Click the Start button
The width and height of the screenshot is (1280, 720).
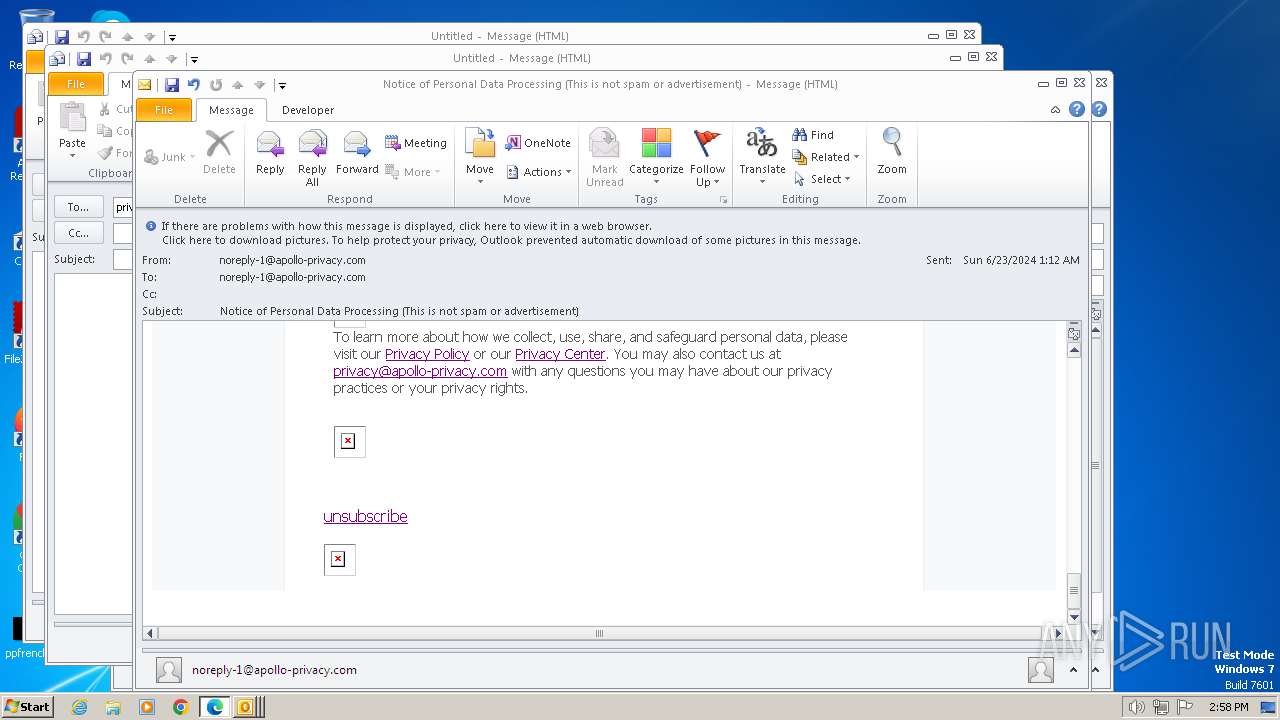pyautogui.click(x=27, y=707)
